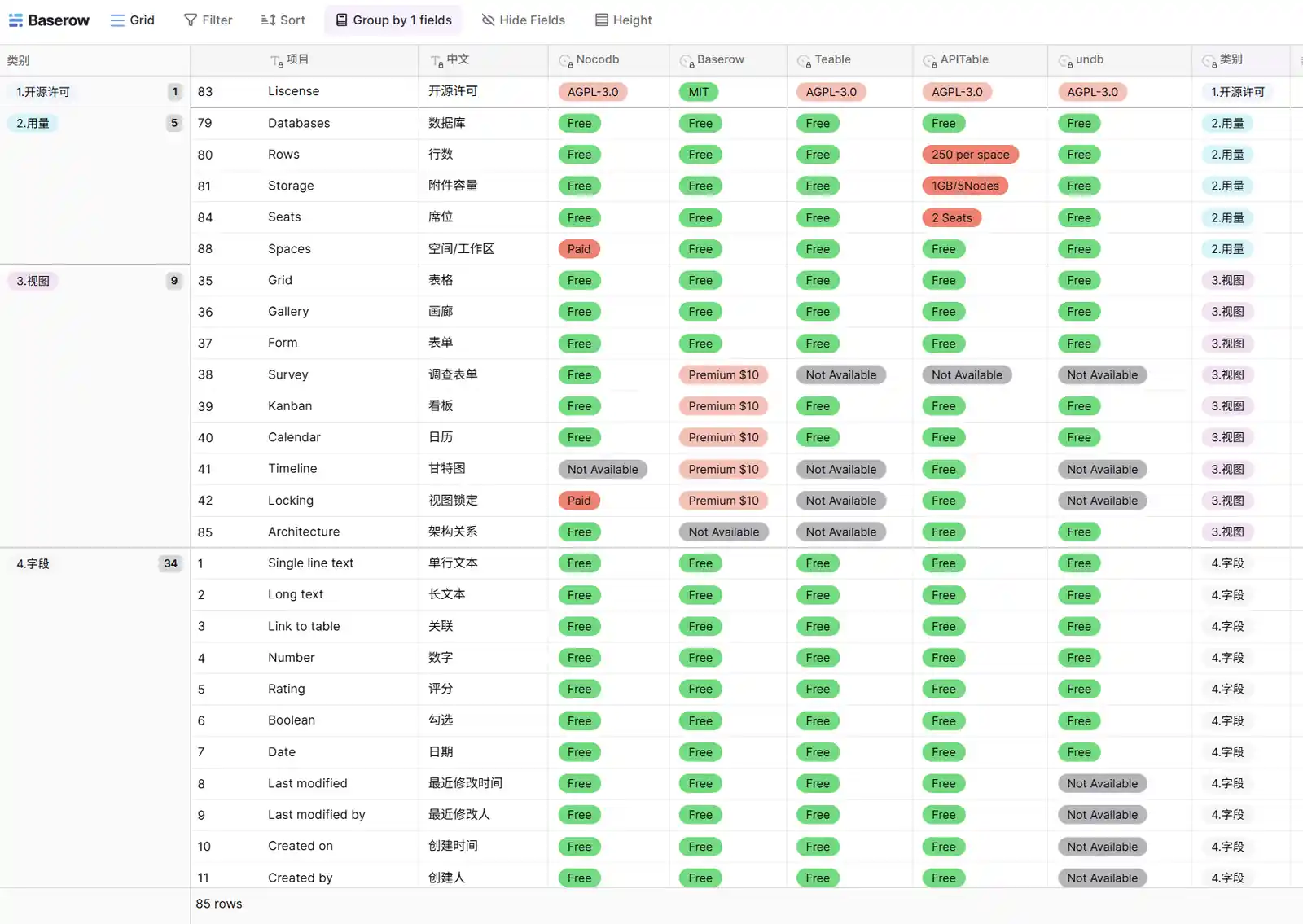Open Group by 1 fields settings
Screen dimensions: 1303x924
click(x=393, y=20)
